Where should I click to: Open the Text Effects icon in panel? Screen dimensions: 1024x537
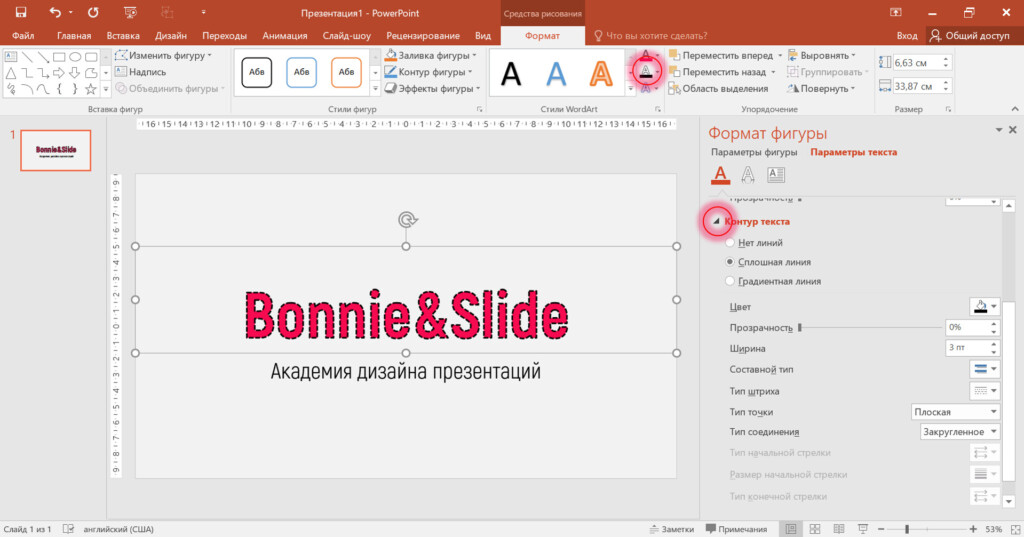coord(747,175)
